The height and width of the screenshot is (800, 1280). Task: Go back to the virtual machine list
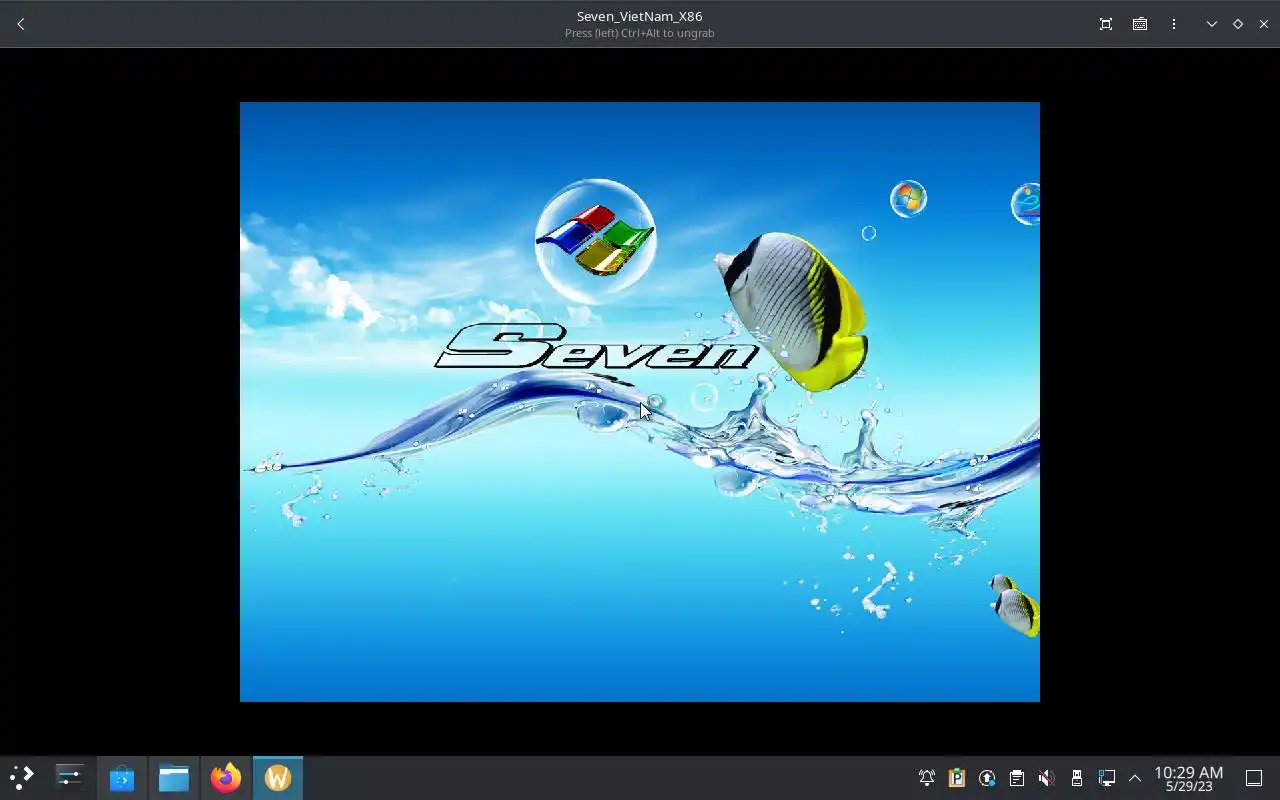21,24
